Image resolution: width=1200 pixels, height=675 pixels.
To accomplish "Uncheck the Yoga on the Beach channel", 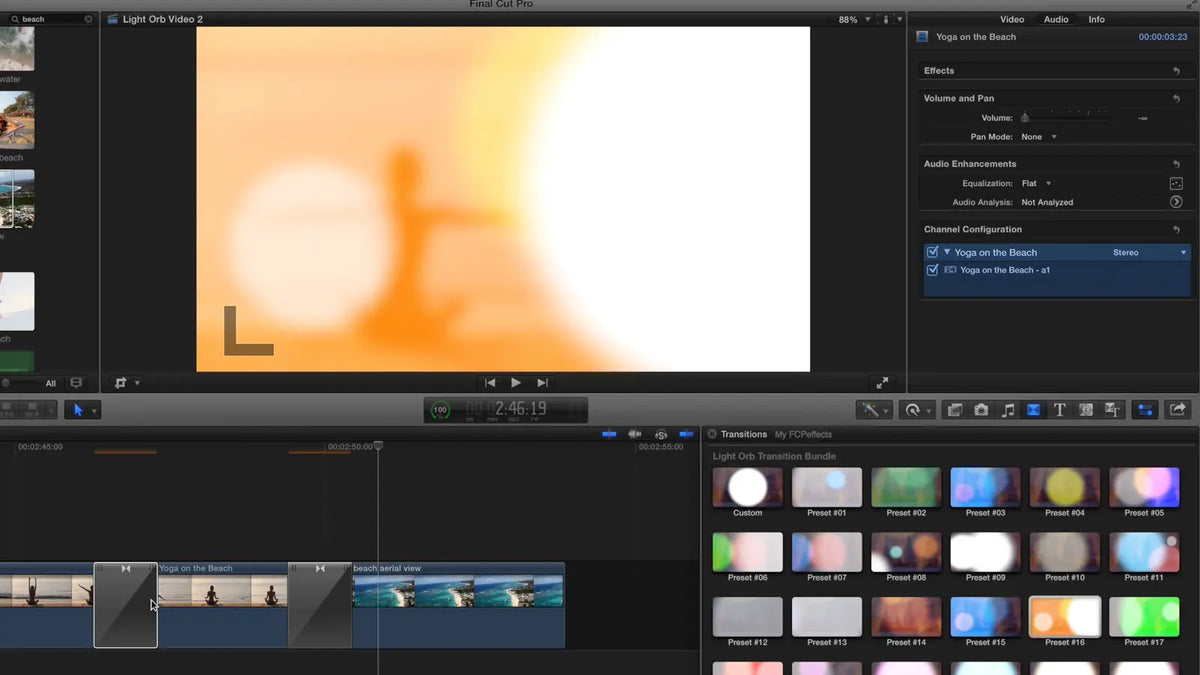I will [x=933, y=253].
